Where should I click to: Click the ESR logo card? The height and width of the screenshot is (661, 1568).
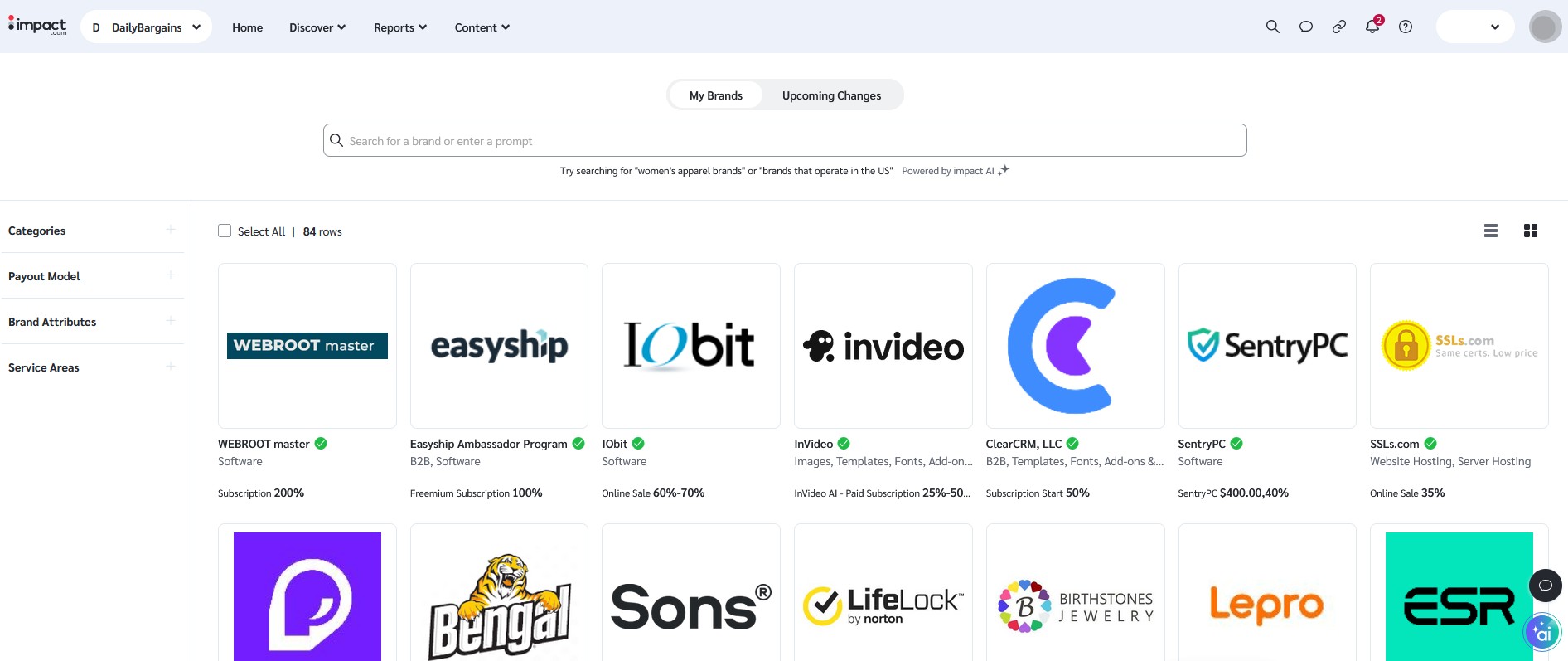coord(1459,593)
